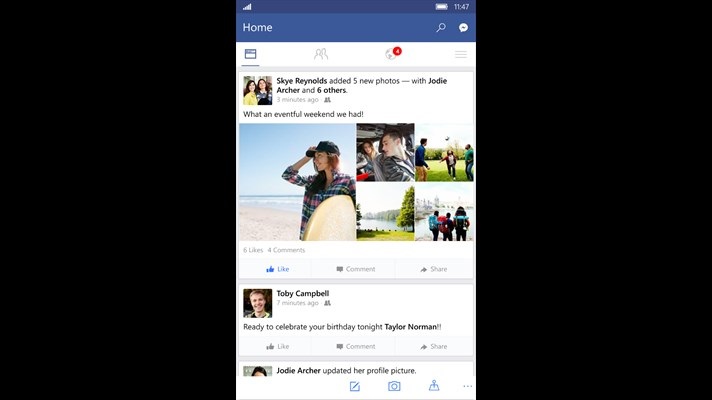
Task: Open the hamburger menu tab
Action: coord(461,54)
